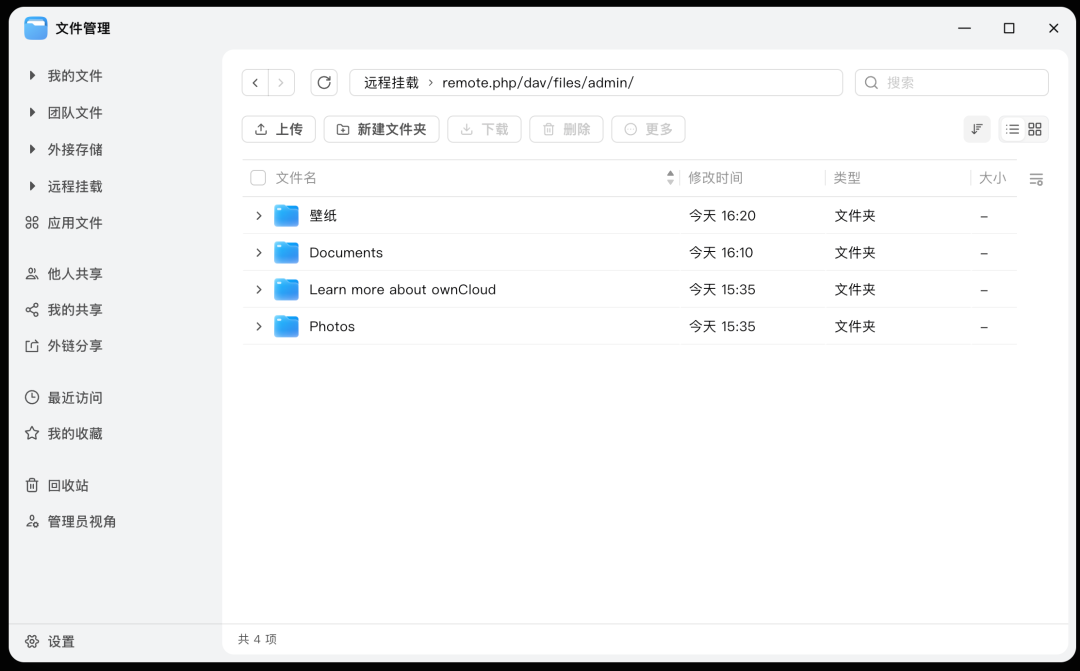The width and height of the screenshot is (1080, 671).
Task: Open 管理员视角 admin view
Action: [71, 522]
